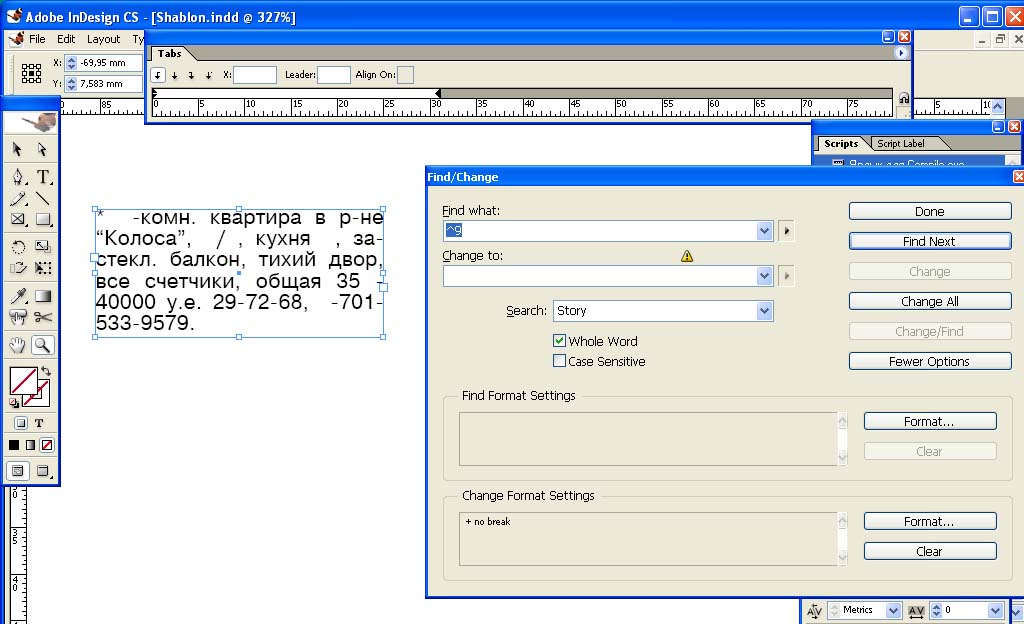Image resolution: width=1024 pixels, height=624 pixels.
Task: Toggle formatting affects container
Action: coord(21,423)
